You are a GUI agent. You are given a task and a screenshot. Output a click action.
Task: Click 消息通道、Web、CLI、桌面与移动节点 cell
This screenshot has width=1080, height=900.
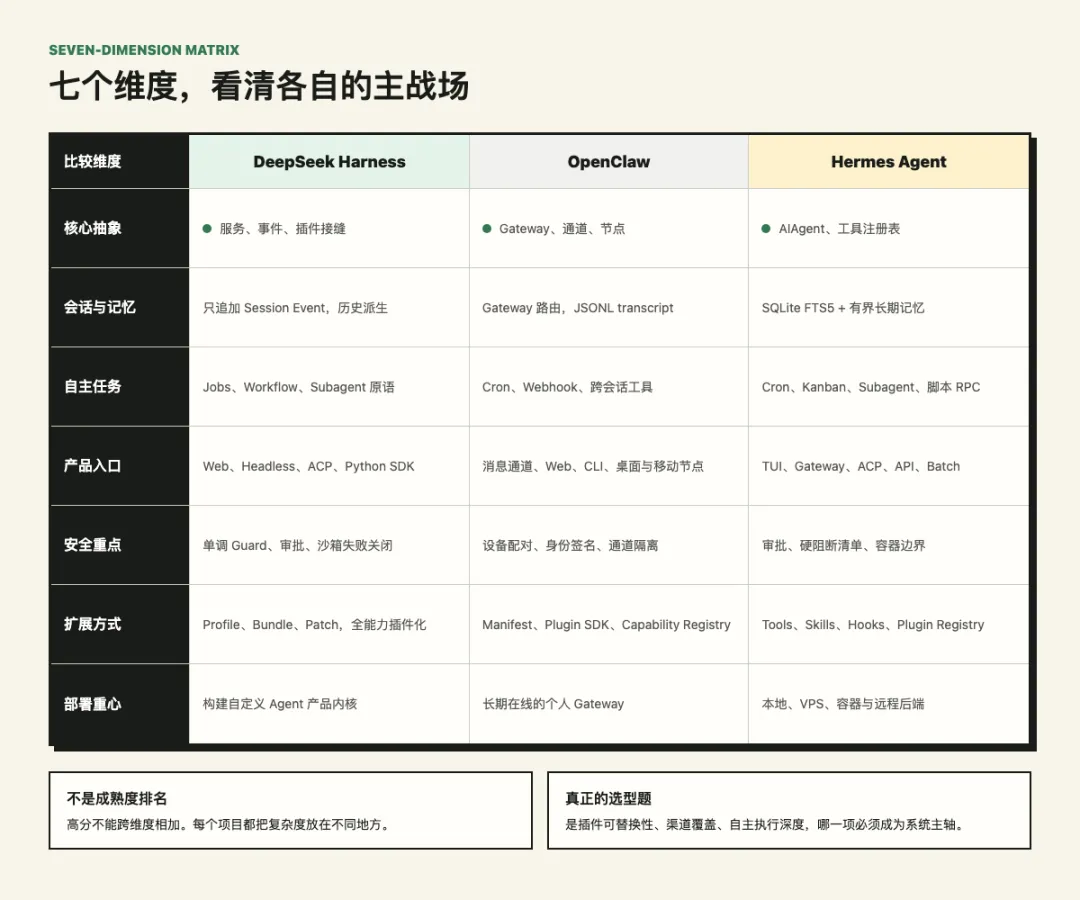coord(609,466)
